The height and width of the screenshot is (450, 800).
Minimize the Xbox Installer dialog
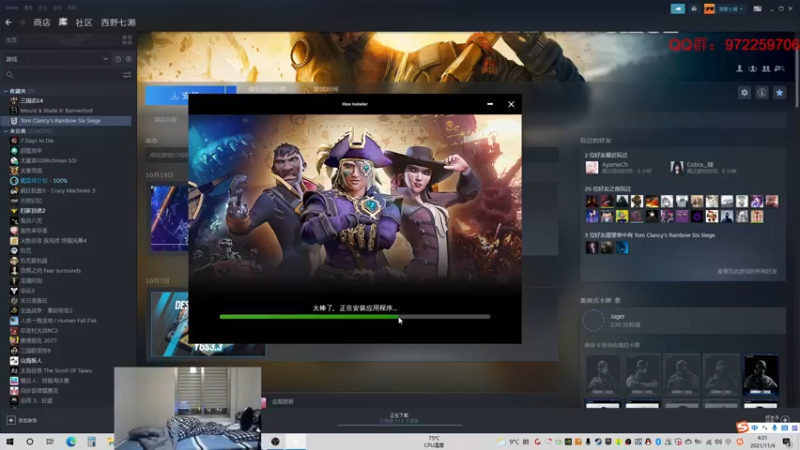490,104
